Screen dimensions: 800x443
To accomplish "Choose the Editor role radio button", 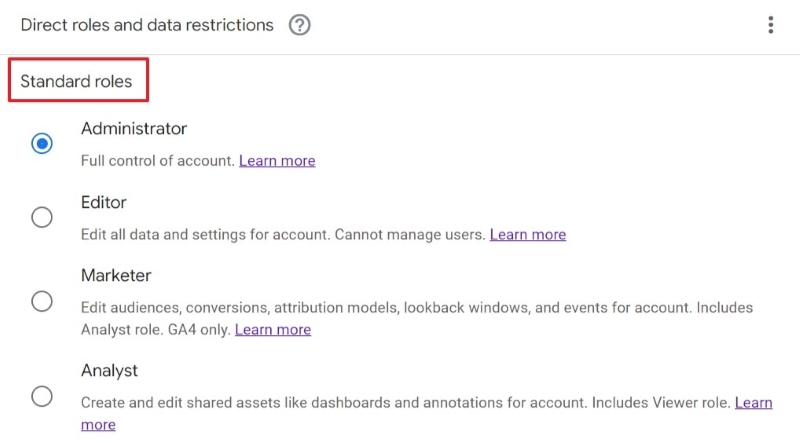I will point(42,217).
